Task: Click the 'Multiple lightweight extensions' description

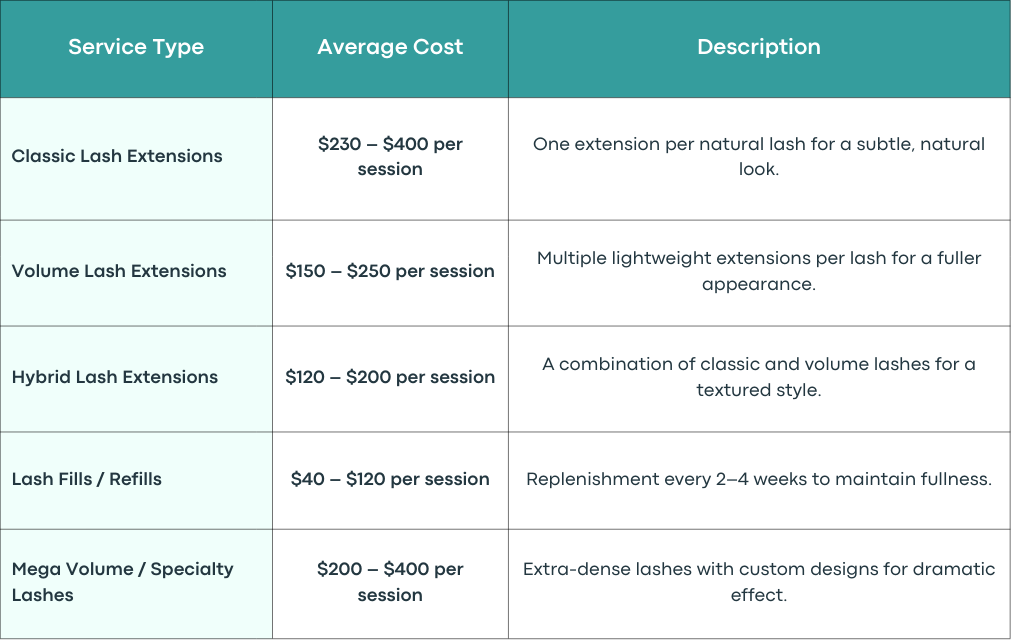Action: click(759, 271)
